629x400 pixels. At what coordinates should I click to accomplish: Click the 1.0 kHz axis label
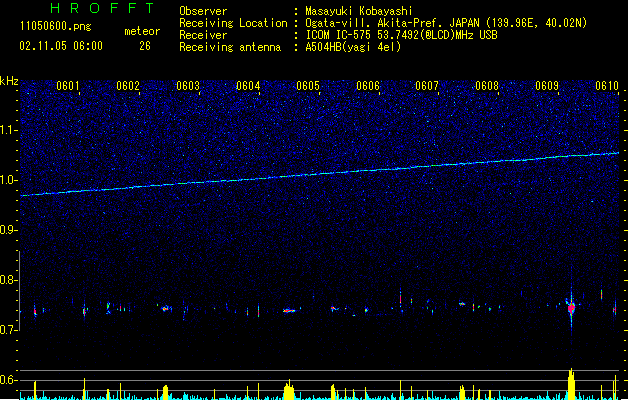click(x=9, y=180)
